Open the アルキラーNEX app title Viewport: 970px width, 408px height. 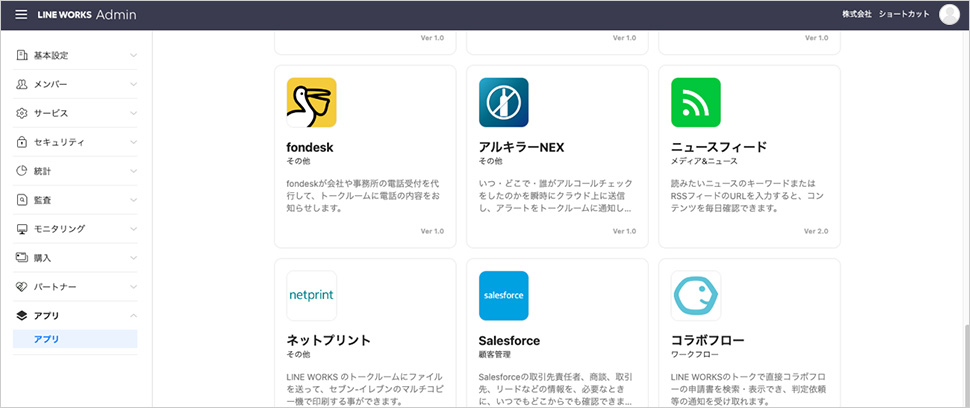coord(521,148)
